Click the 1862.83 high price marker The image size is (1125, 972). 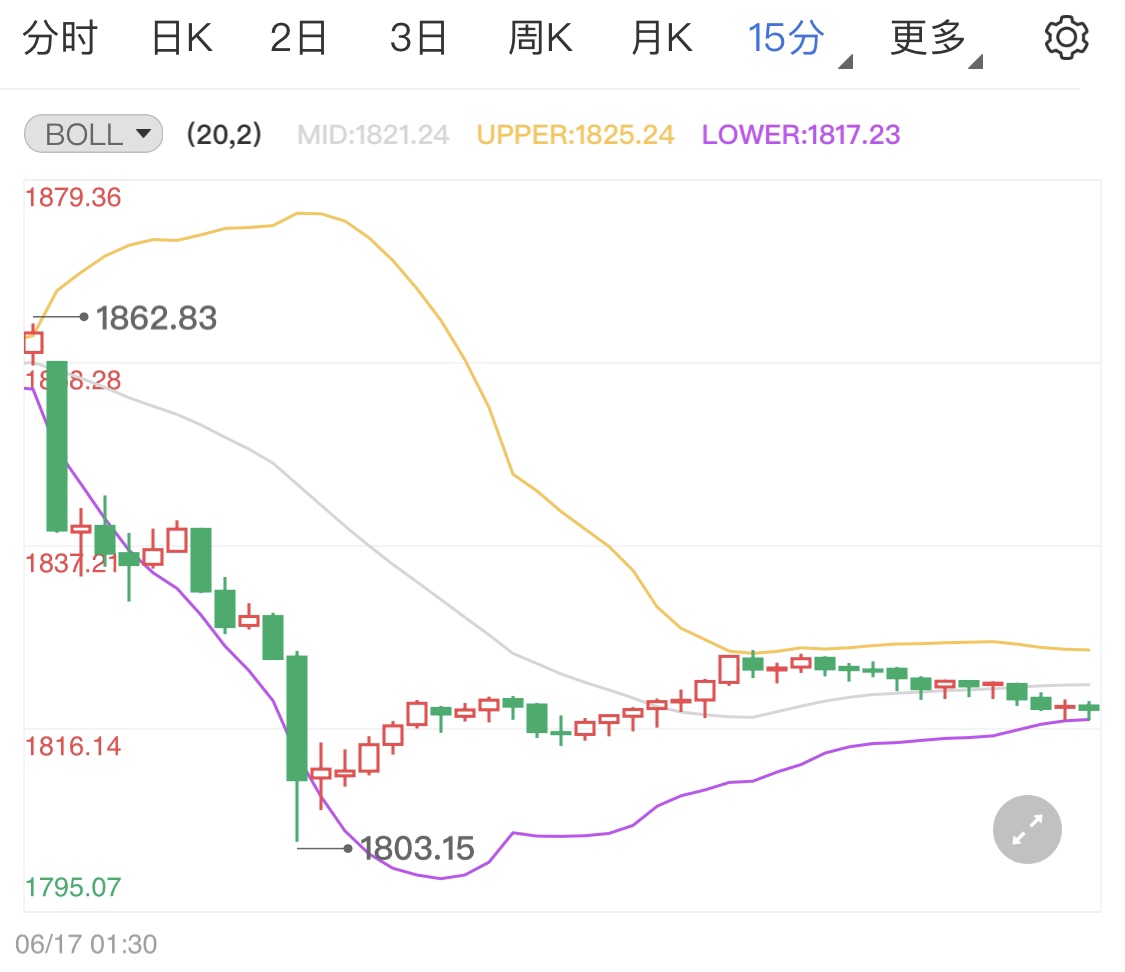tap(156, 318)
